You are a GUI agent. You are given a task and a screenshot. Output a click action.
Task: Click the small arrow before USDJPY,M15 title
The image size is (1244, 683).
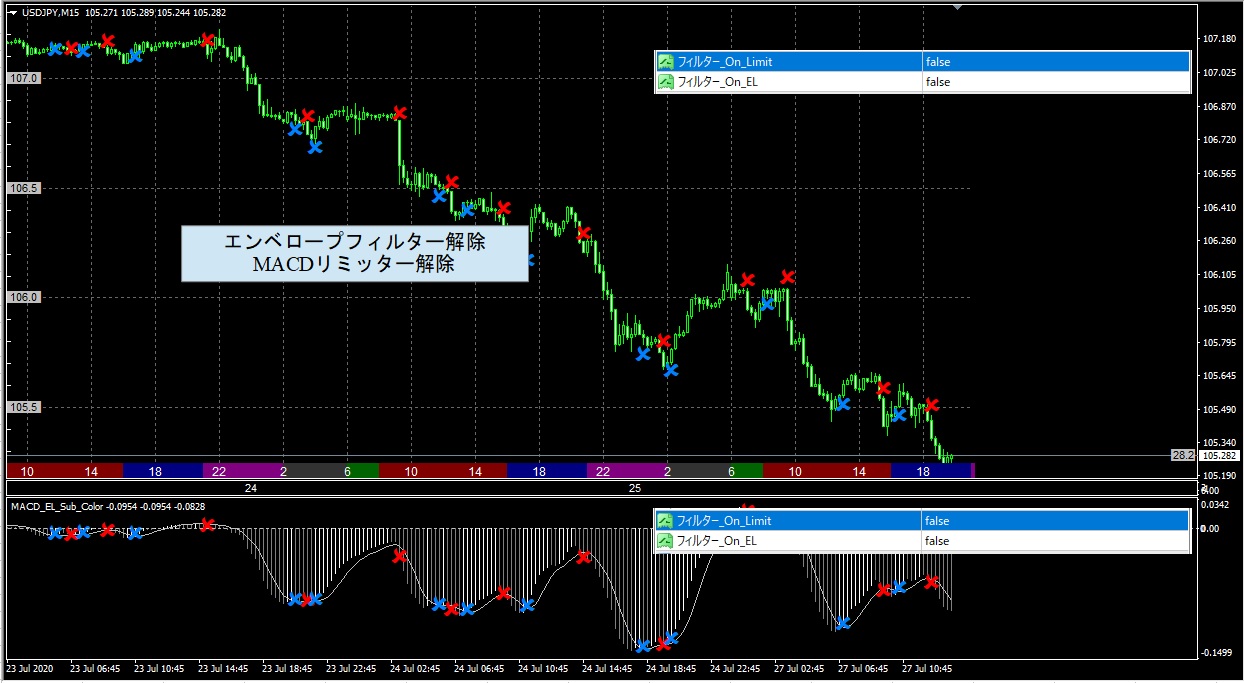click(x=13, y=13)
